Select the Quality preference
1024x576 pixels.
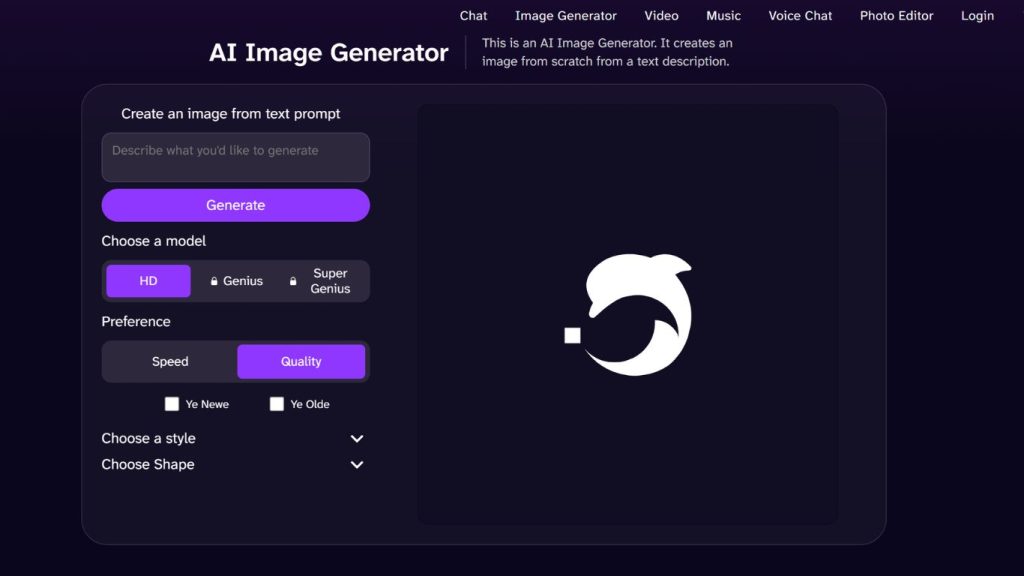300,361
